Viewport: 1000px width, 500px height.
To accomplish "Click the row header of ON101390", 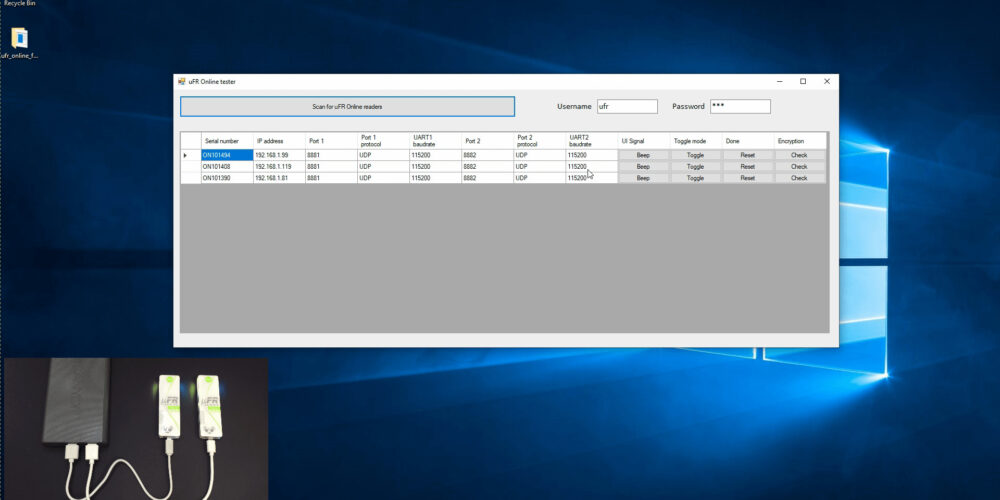I will click(x=191, y=178).
